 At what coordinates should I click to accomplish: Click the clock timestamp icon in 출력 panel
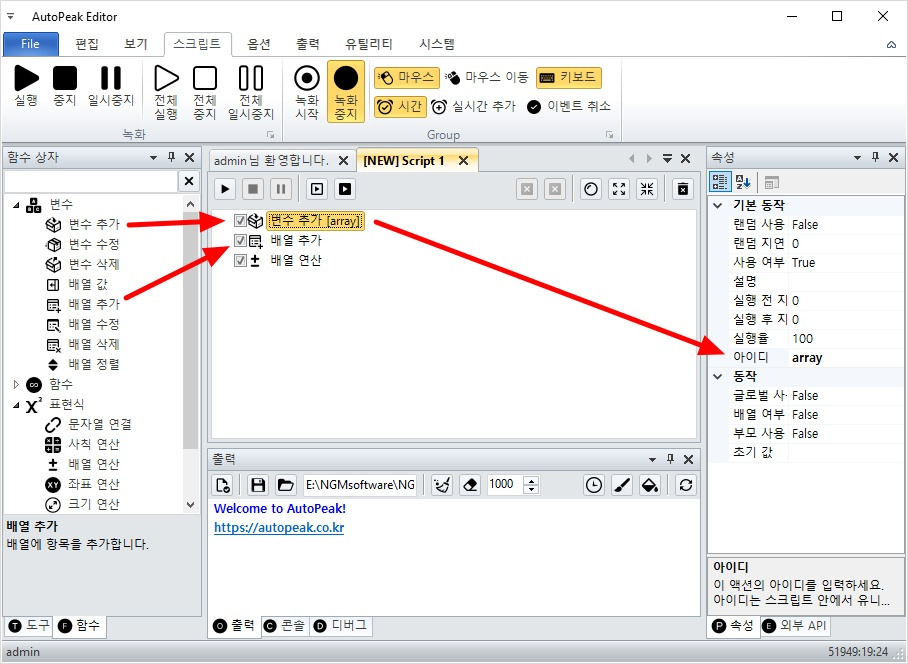[594, 485]
